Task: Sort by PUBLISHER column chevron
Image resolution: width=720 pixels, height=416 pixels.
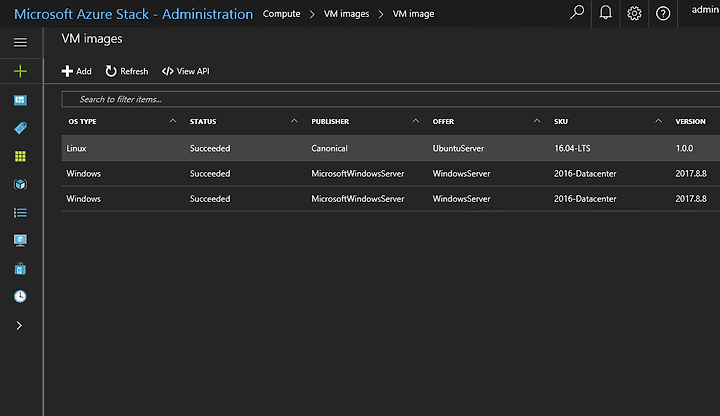Action: pyautogui.click(x=416, y=121)
